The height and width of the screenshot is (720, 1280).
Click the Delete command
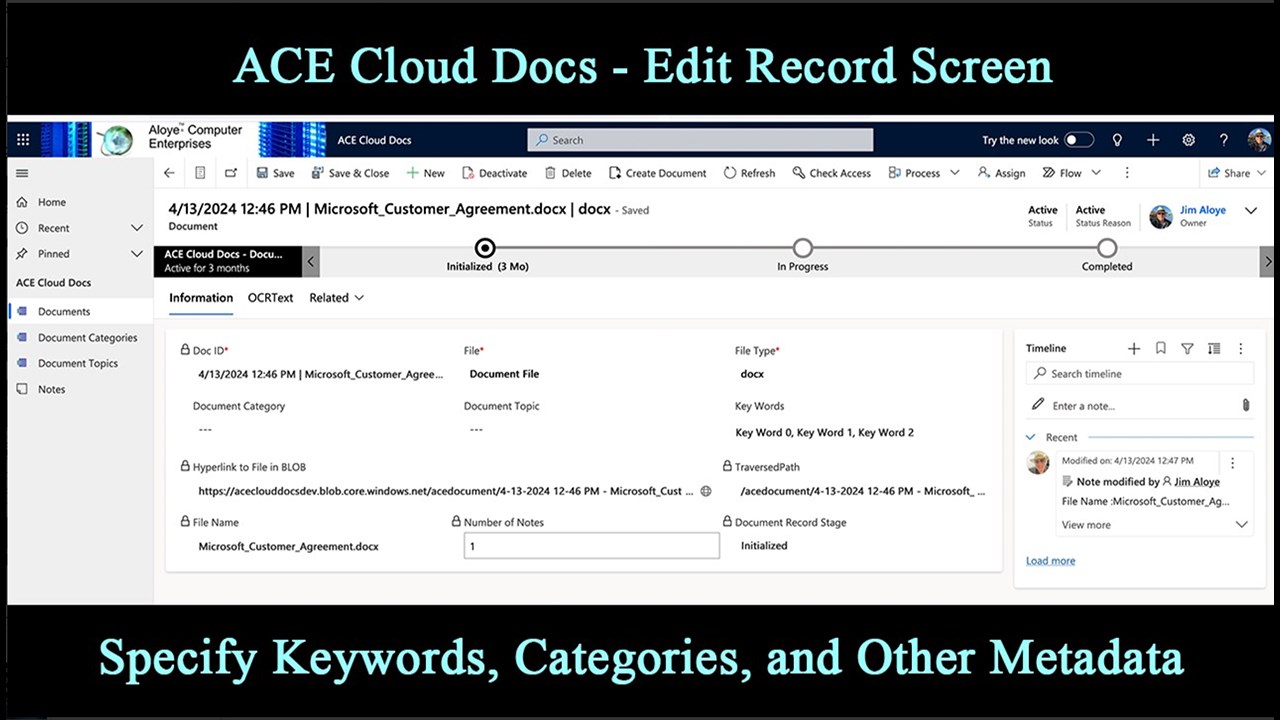click(567, 173)
